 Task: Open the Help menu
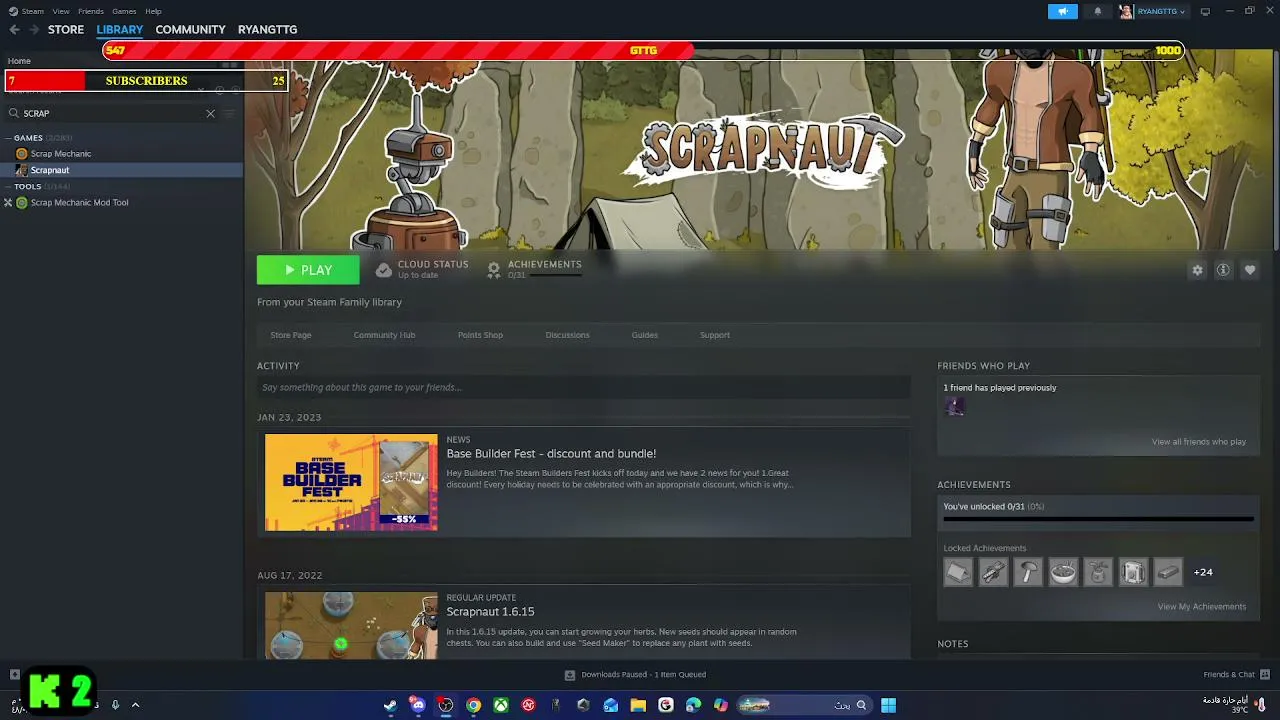click(x=153, y=11)
